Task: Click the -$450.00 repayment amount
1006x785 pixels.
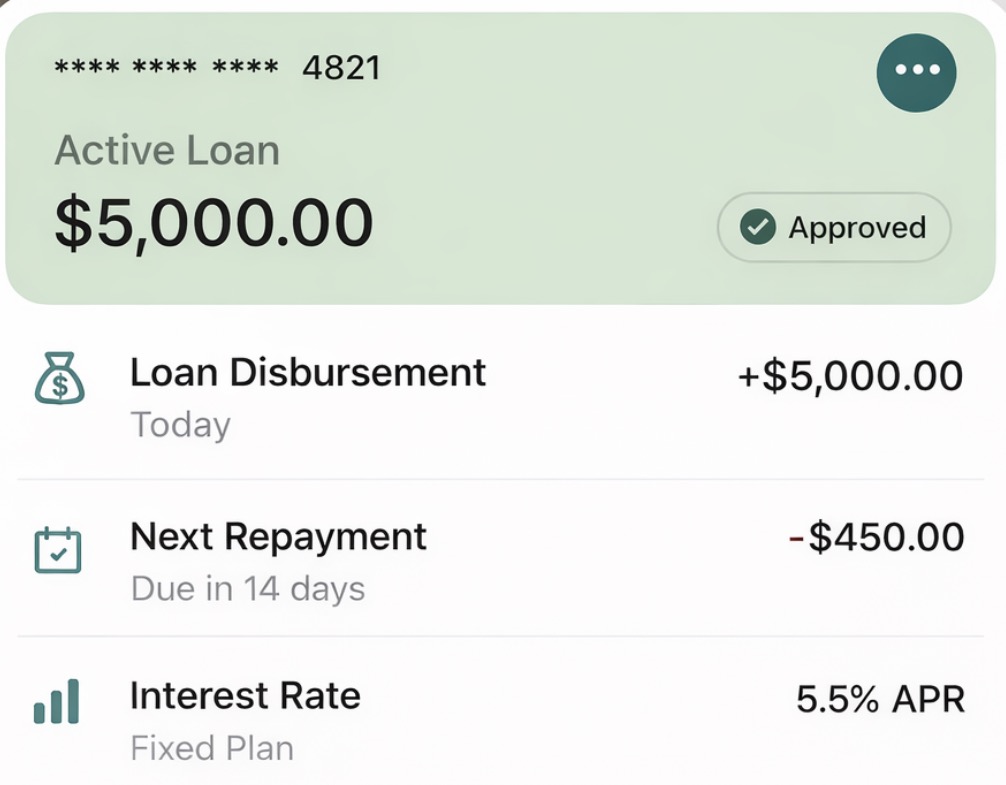Action: click(876, 537)
